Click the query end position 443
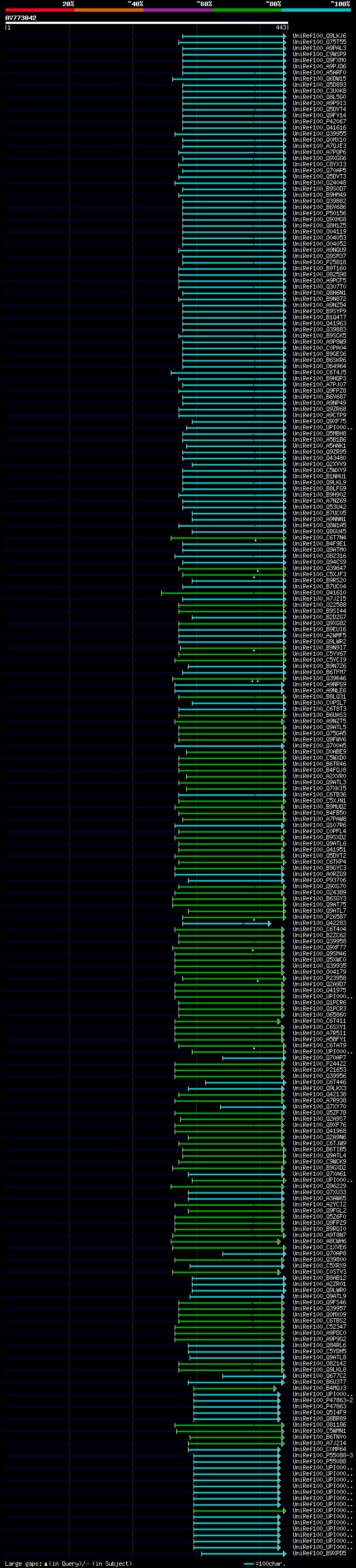The width and height of the screenshot is (356, 1568). pyautogui.click(x=280, y=28)
